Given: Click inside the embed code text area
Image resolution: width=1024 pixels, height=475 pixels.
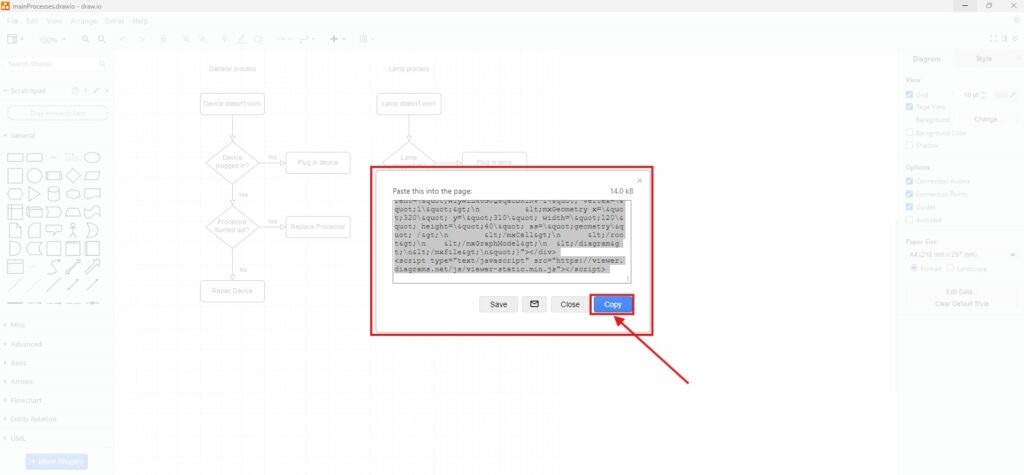Looking at the screenshot, I should pyautogui.click(x=511, y=240).
